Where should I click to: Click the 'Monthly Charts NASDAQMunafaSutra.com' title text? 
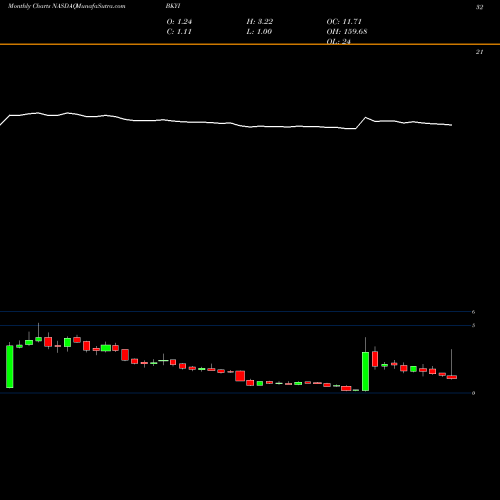coord(67,6)
